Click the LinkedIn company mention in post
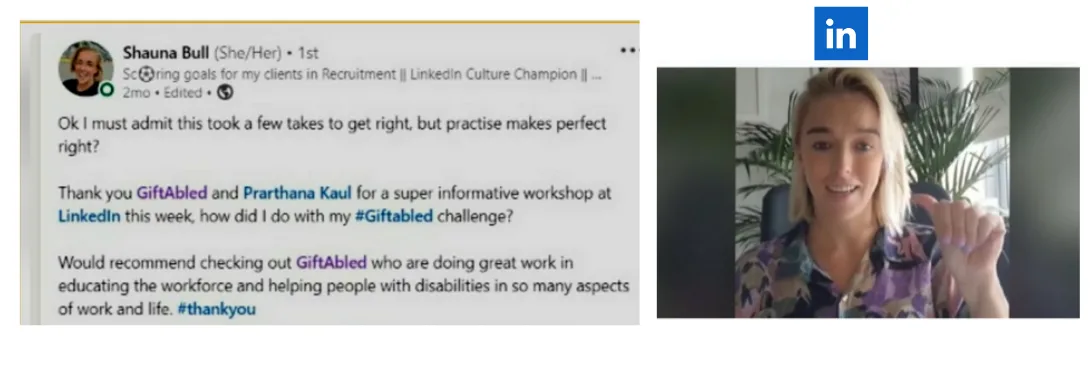1090x370 pixels. click(89, 216)
